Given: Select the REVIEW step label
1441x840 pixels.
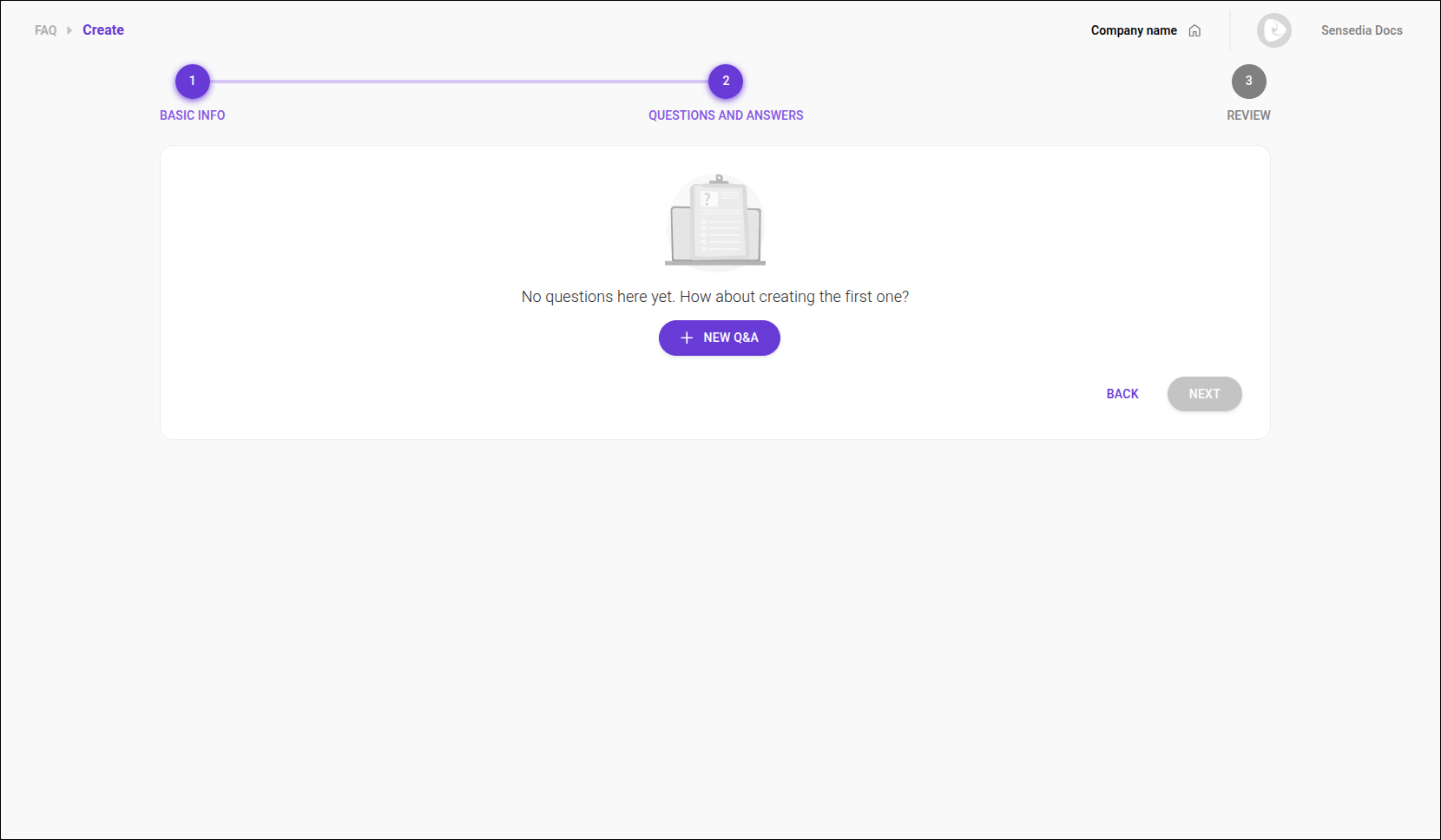Looking at the screenshot, I should [x=1248, y=115].
